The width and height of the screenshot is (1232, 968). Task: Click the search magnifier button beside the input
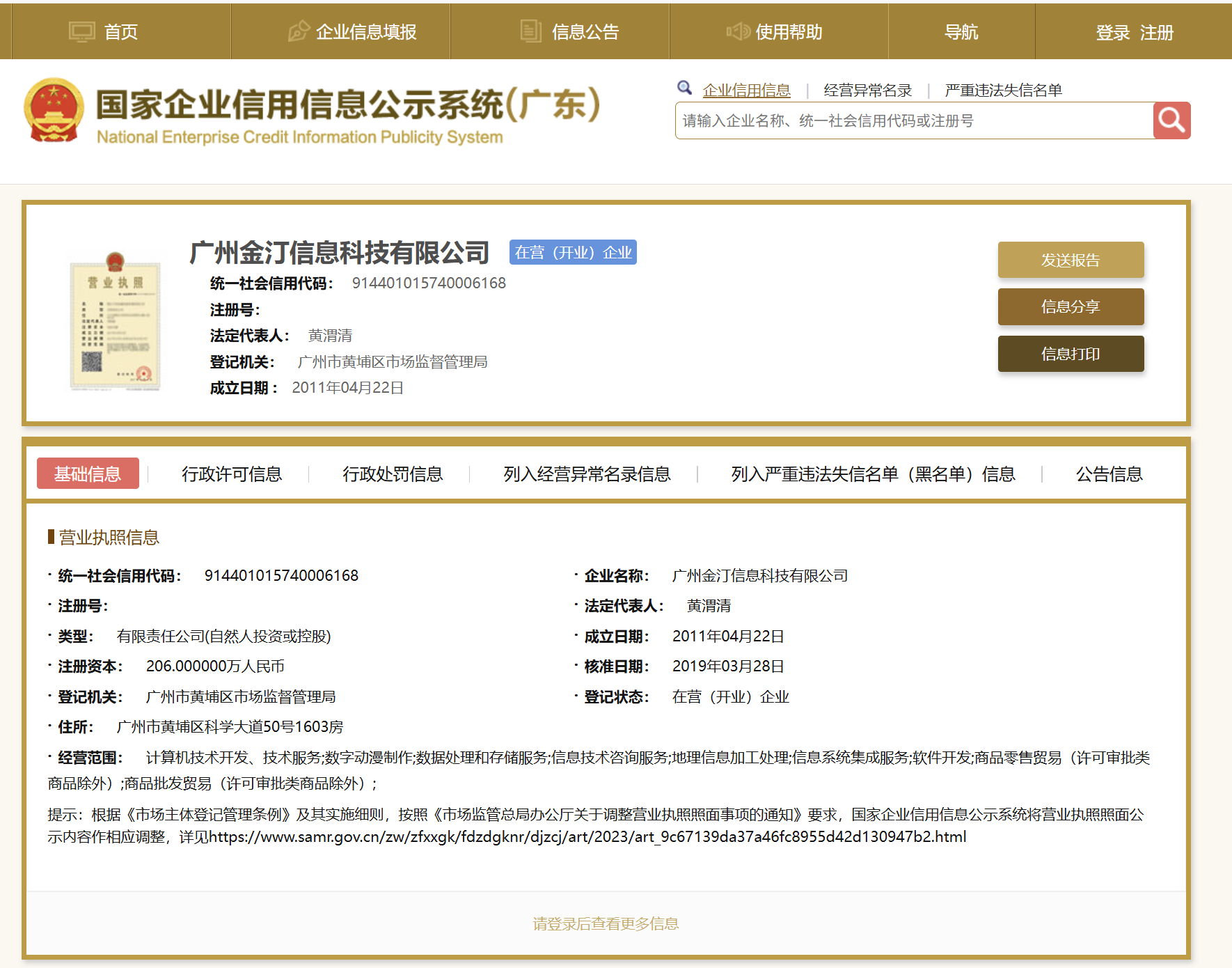[x=1172, y=120]
